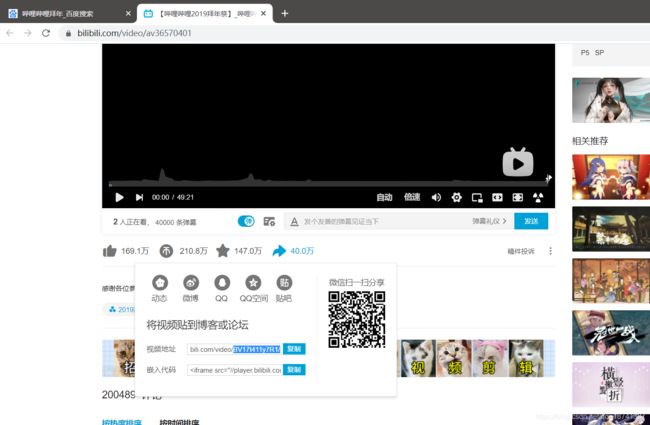Close the bilibili video tab
Viewport: 650px width, 425px height.
pos(263,13)
